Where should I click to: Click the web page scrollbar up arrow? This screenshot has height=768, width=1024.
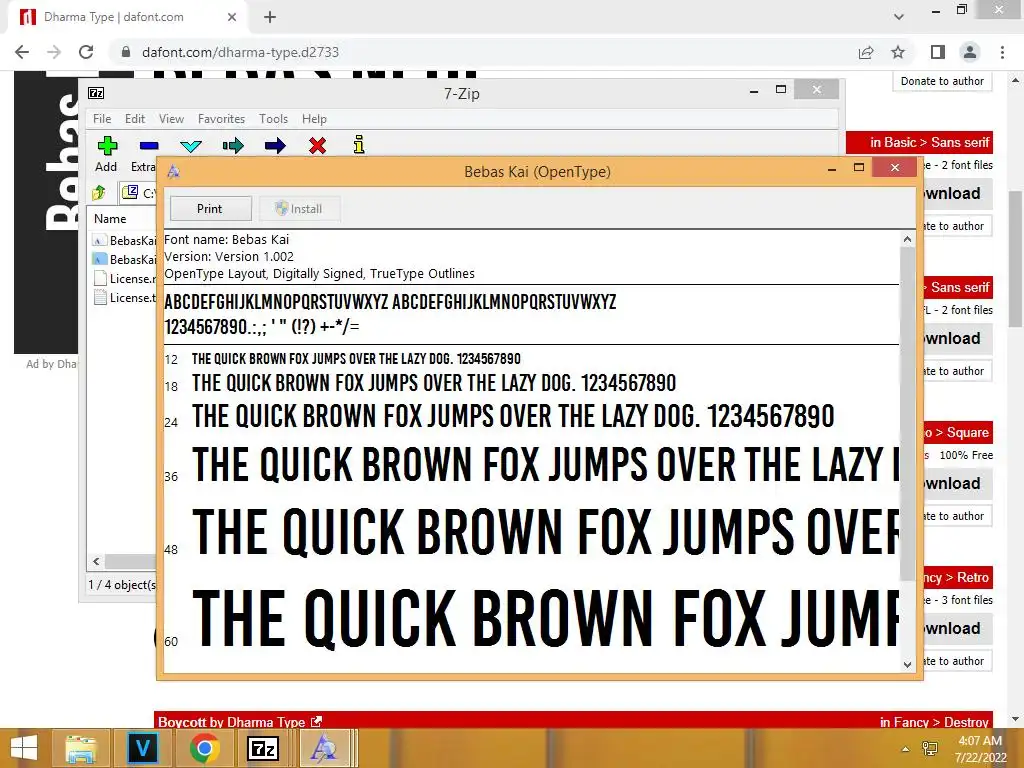(1016, 80)
